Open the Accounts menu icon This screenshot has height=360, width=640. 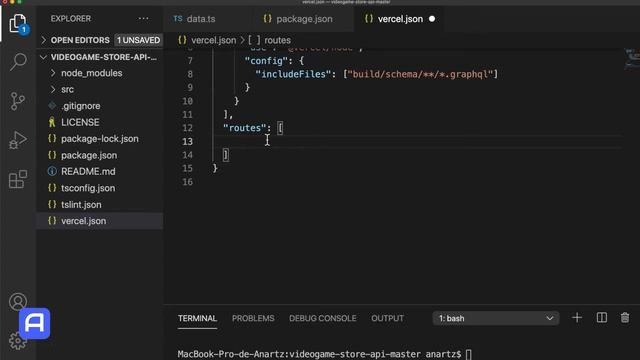coord(18,302)
